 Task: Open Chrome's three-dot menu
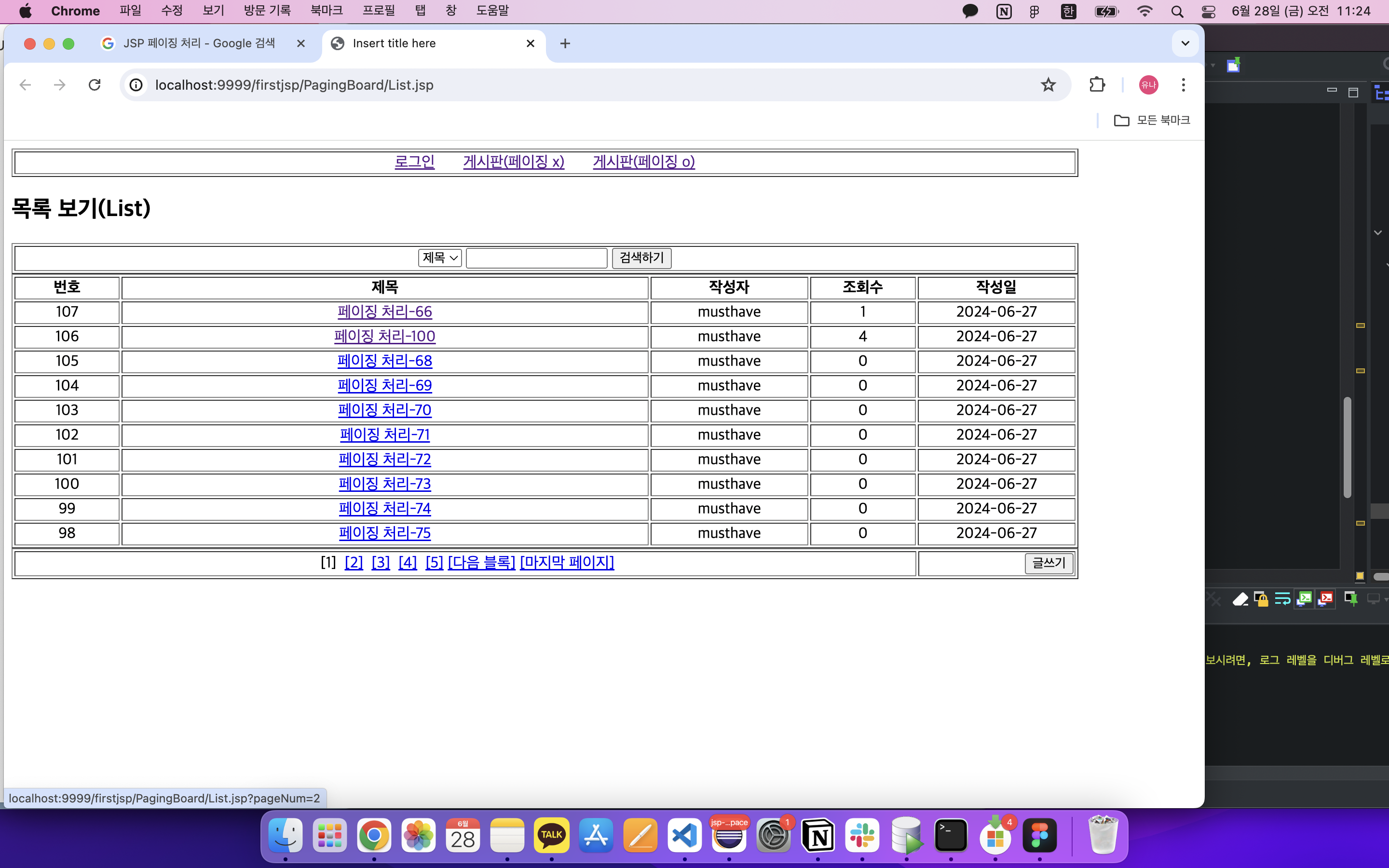click(1183, 85)
